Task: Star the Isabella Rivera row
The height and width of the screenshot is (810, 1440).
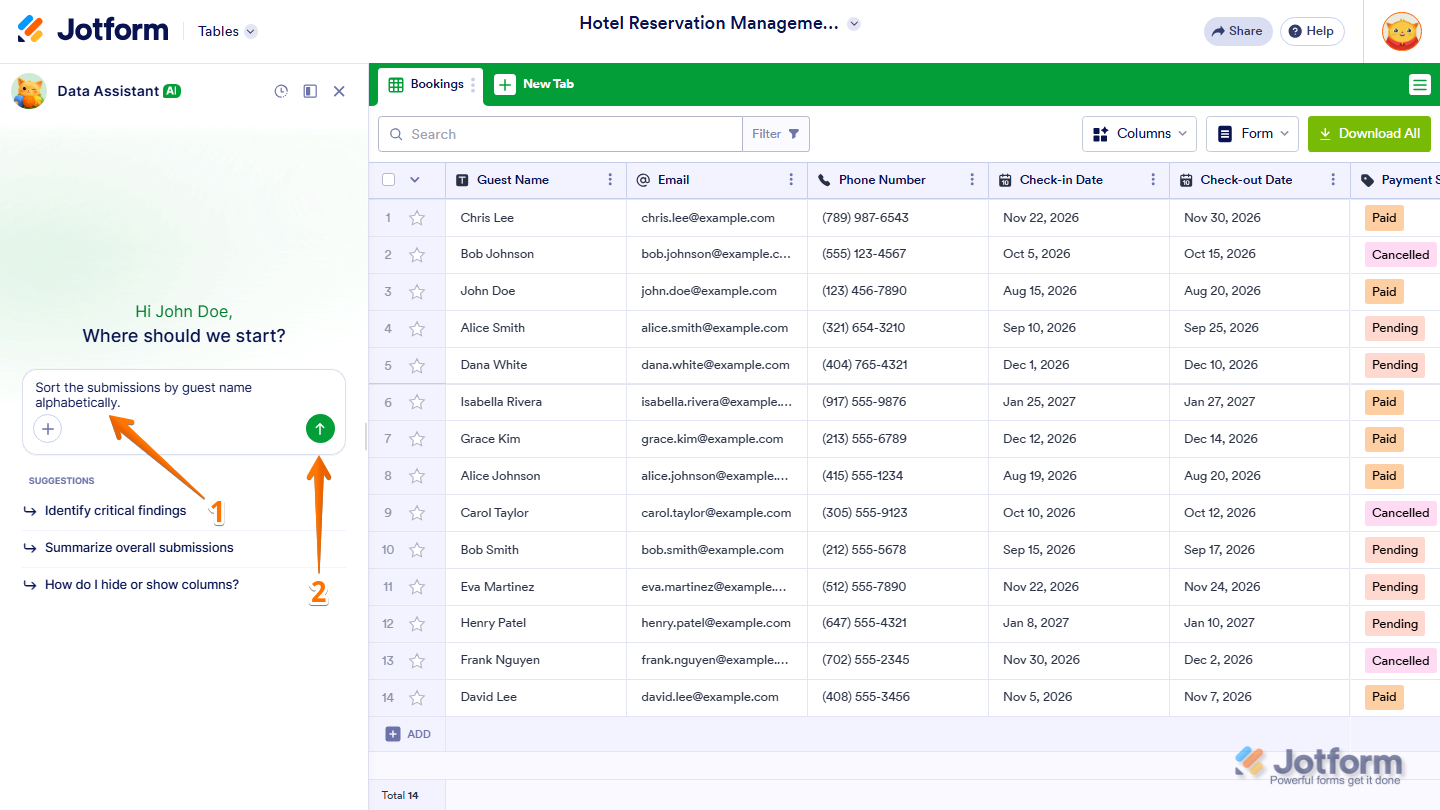Action: click(417, 403)
